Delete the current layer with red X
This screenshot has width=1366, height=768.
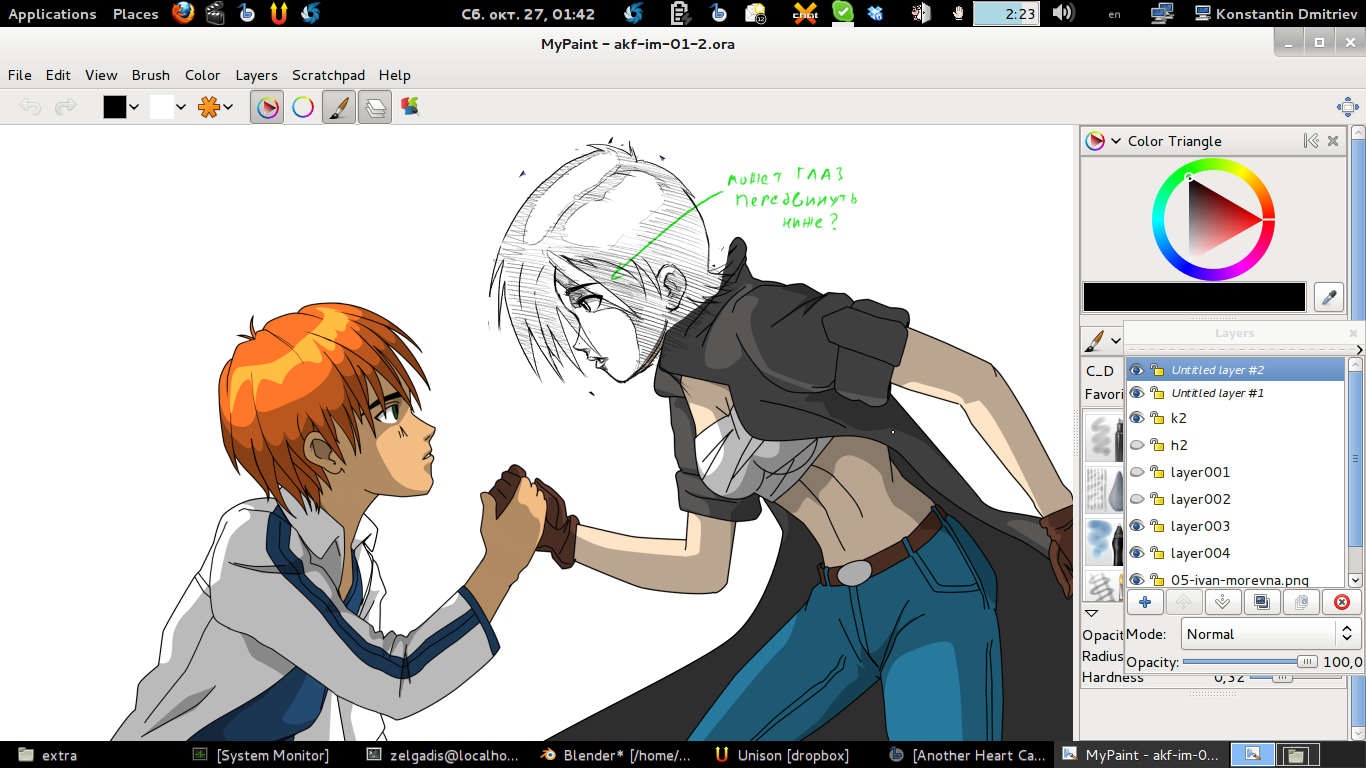pyautogui.click(x=1342, y=602)
